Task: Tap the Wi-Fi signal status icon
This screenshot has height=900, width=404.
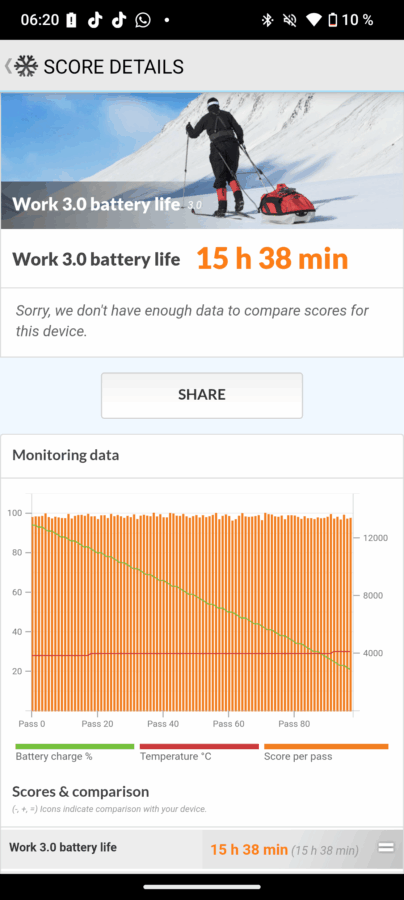Action: click(313, 20)
